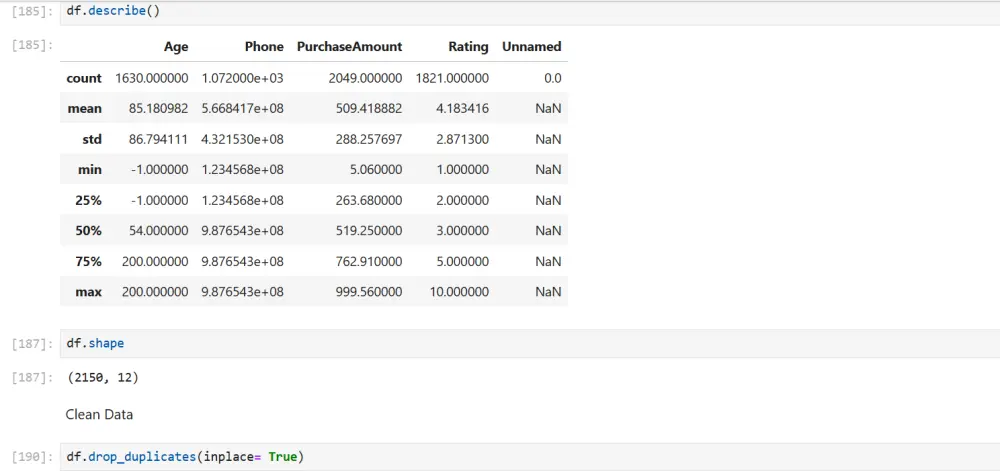Click the df.describe() code cell

coord(530,12)
